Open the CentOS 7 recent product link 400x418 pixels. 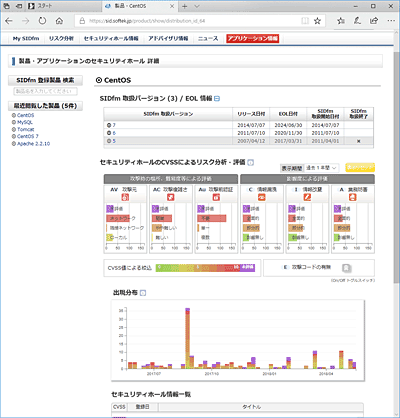28,136
